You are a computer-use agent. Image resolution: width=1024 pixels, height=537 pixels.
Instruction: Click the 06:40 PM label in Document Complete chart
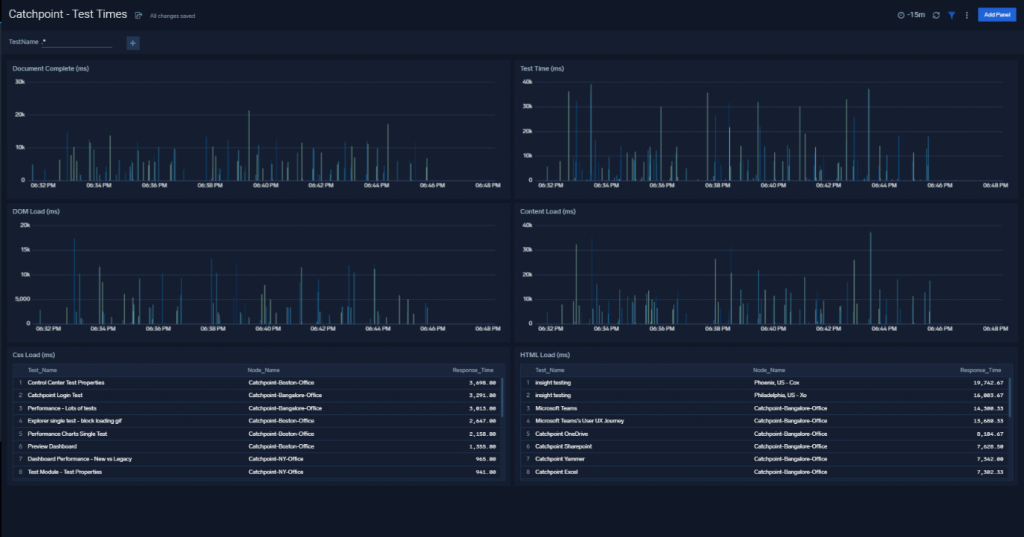(x=265, y=186)
